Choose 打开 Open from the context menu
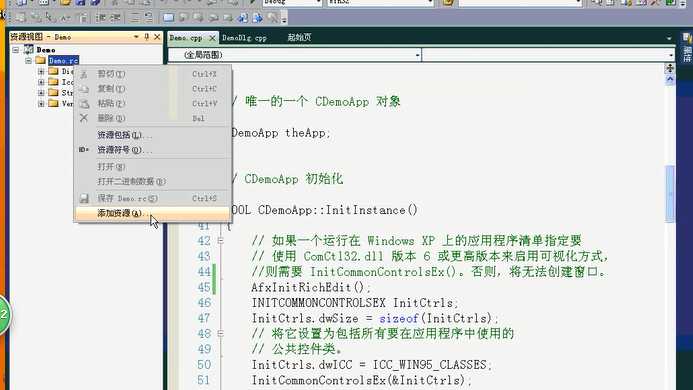 (x=152, y=167)
